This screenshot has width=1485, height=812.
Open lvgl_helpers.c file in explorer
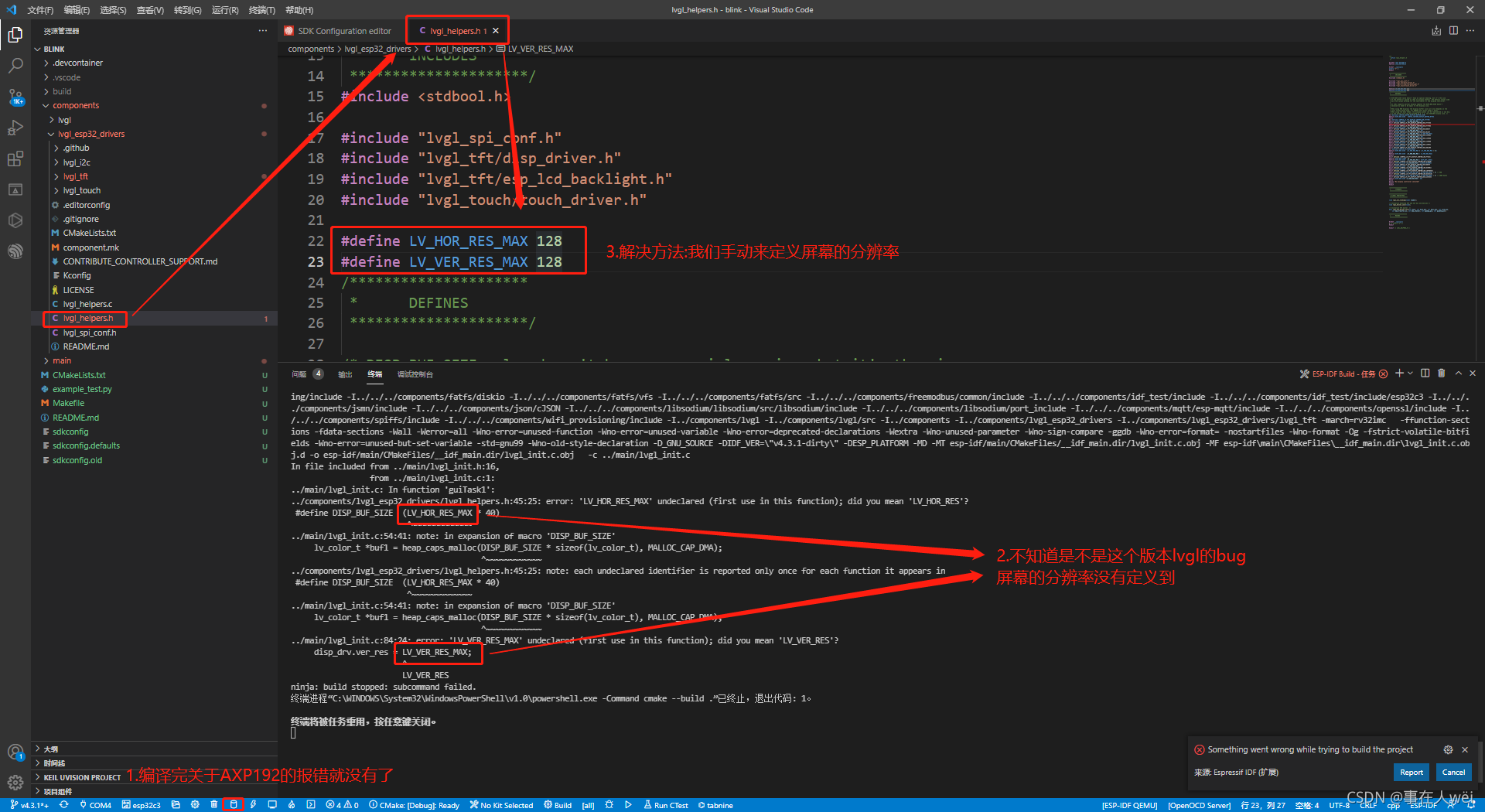[x=87, y=304]
